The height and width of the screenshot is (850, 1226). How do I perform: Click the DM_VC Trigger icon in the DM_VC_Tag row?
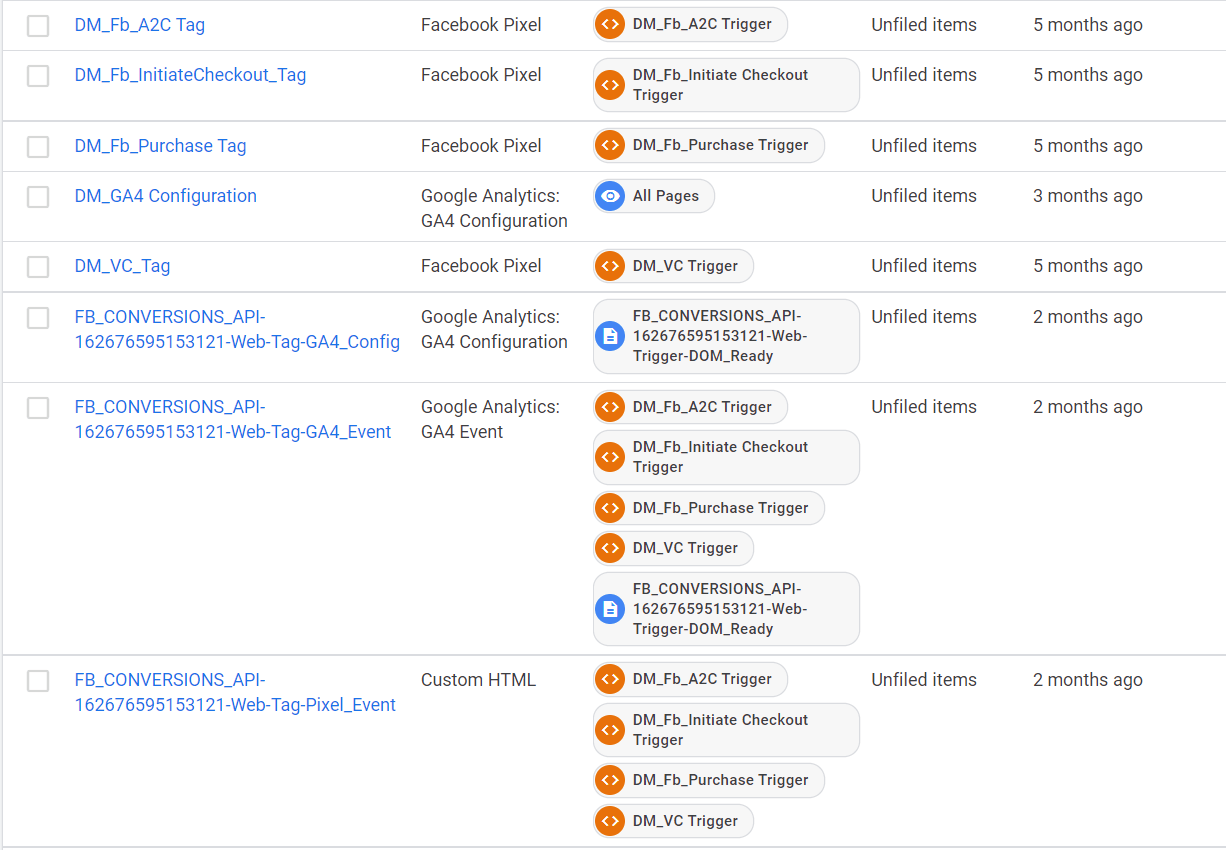pos(610,266)
